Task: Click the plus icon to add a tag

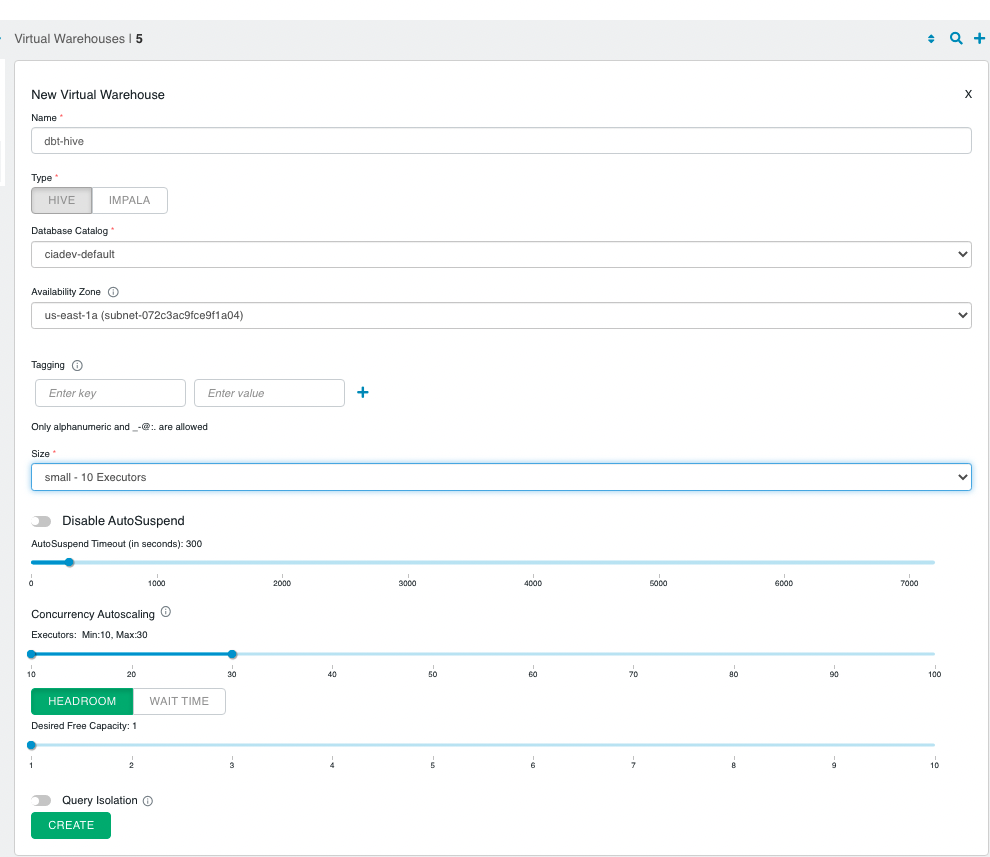Action: 362,392
